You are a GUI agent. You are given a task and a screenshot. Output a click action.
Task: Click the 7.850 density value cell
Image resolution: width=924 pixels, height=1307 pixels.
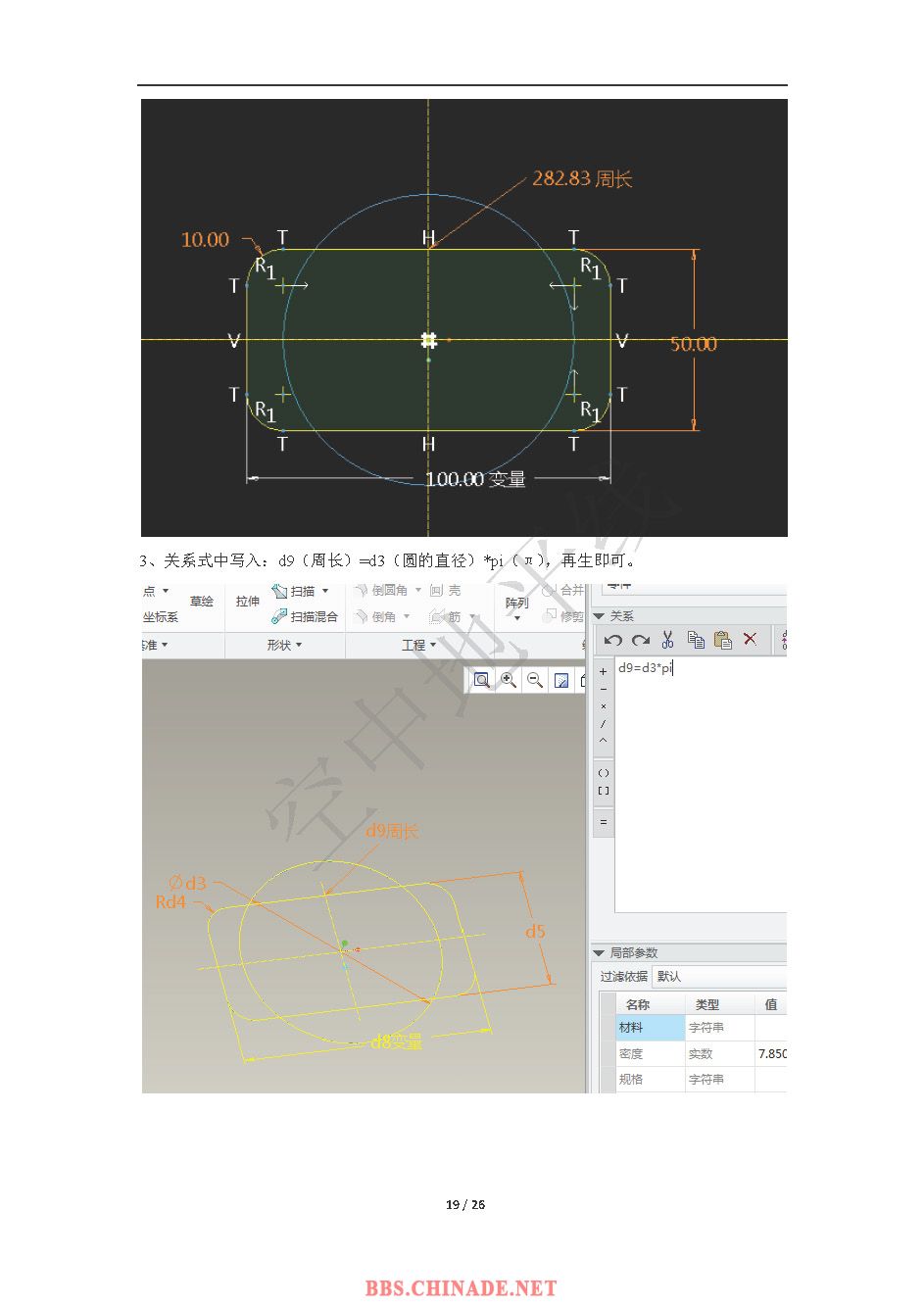(x=771, y=1054)
